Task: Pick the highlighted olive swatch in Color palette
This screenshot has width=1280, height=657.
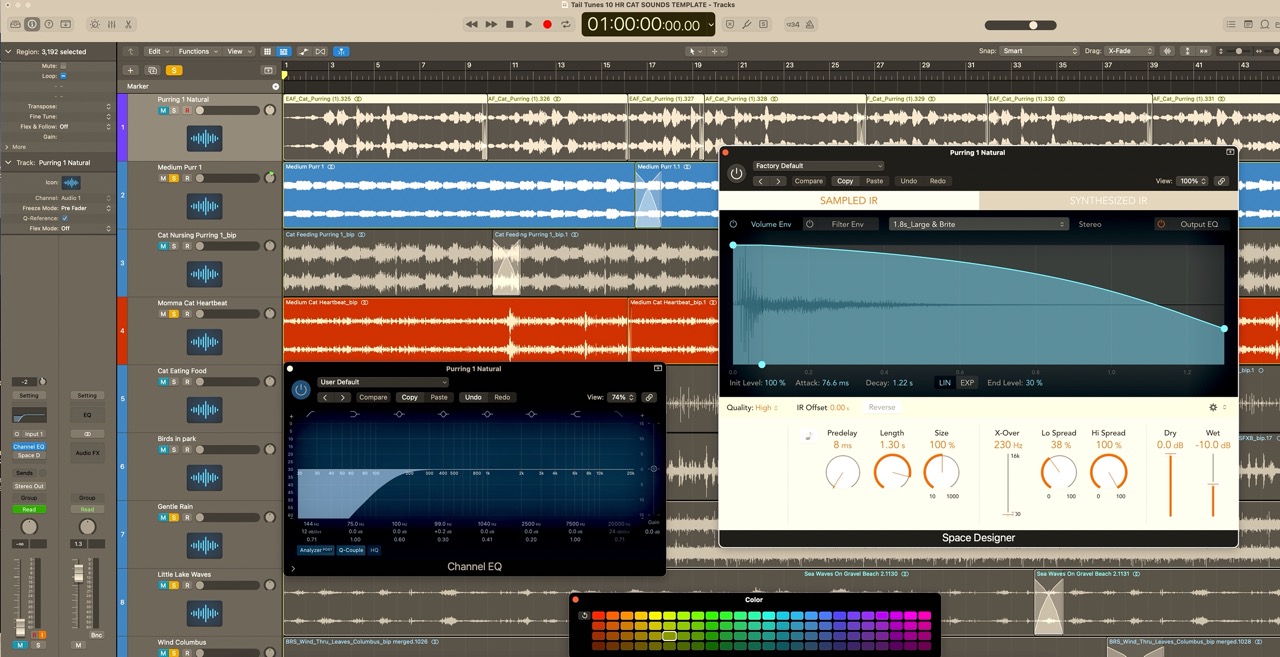Action: pos(669,636)
